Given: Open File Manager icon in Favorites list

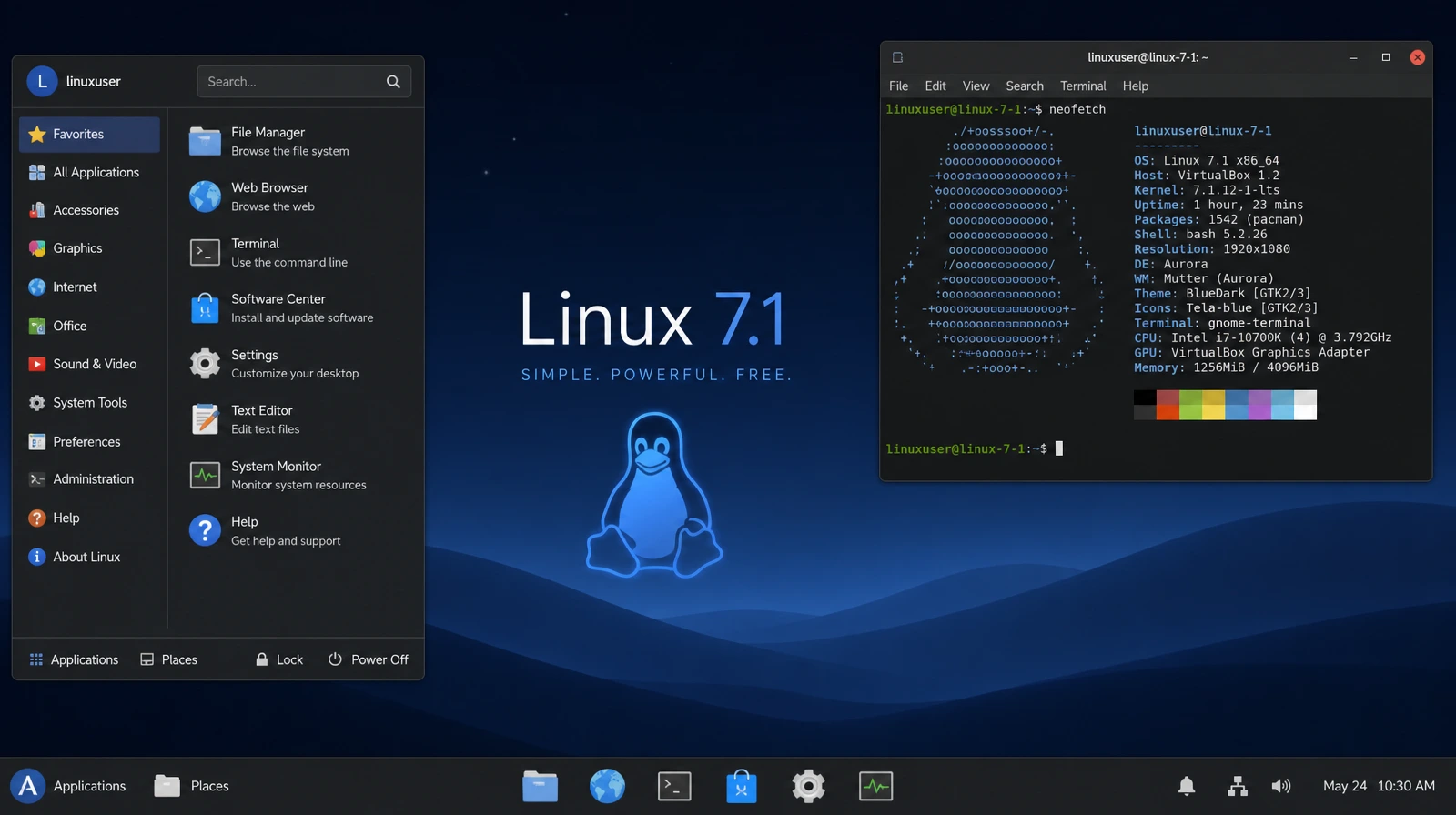Looking at the screenshot, I should 205,141.
